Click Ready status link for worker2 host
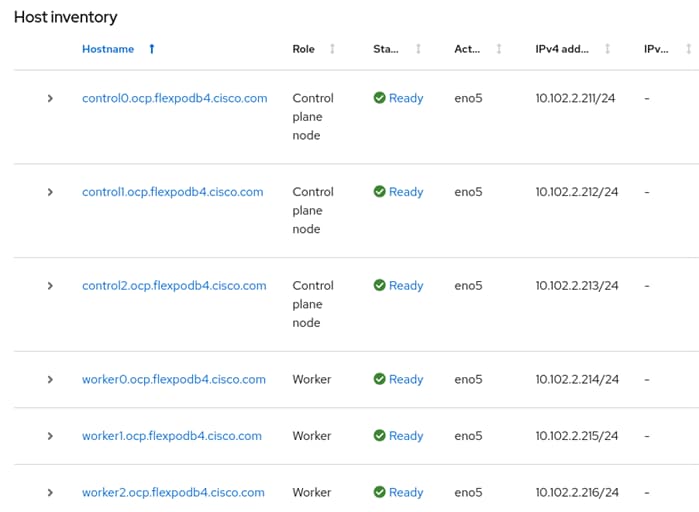The width and height of the screenshot is (699, 512). tap(406, 492)
